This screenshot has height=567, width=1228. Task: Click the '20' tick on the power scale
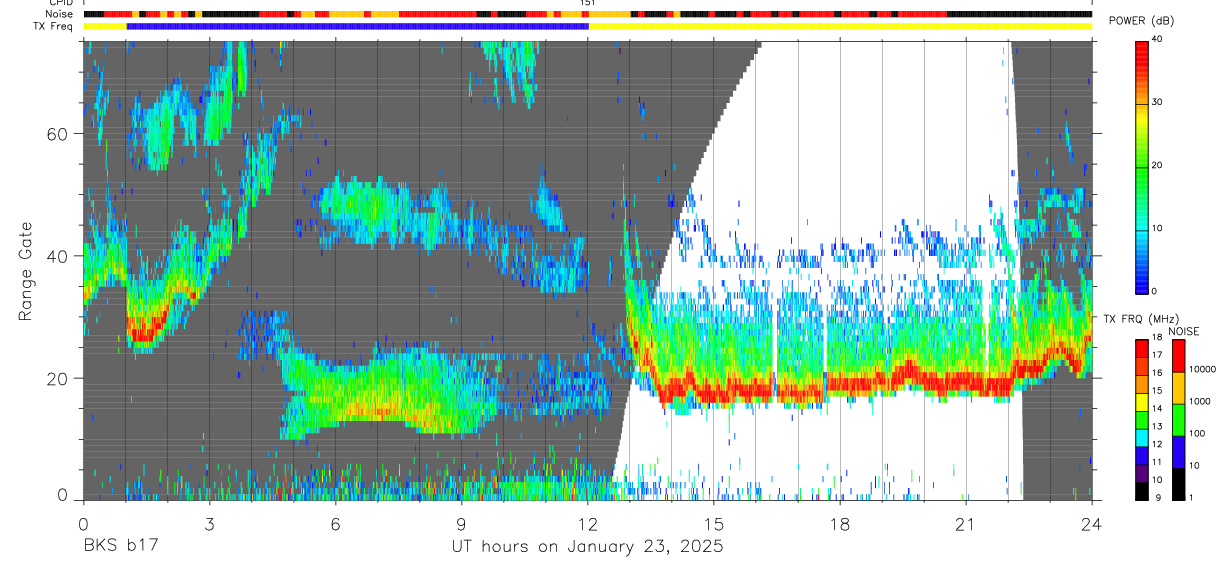point(1158,166)
